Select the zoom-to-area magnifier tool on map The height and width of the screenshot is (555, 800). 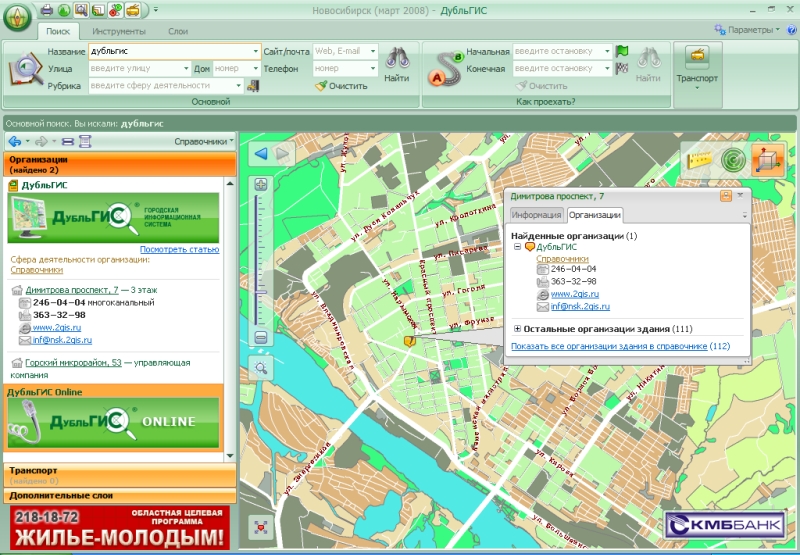(261, 367)
